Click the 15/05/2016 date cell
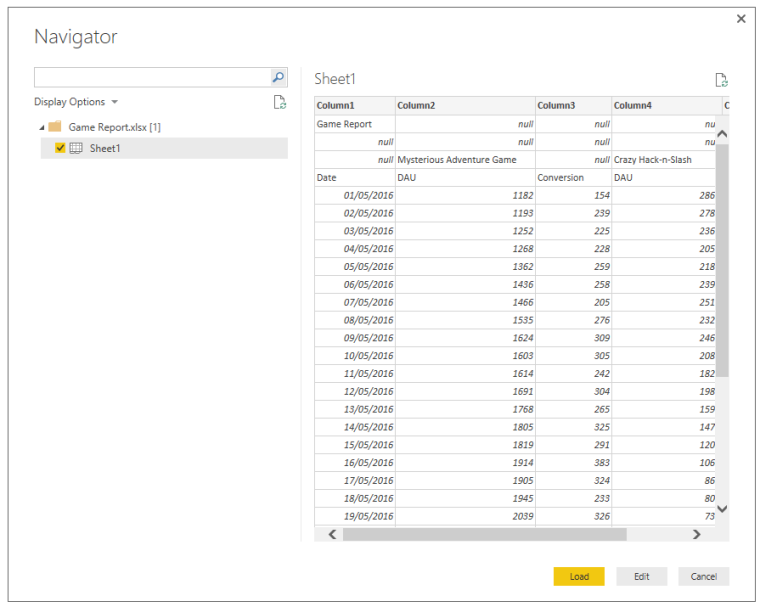The image size is (760, 607). (355, 445)
